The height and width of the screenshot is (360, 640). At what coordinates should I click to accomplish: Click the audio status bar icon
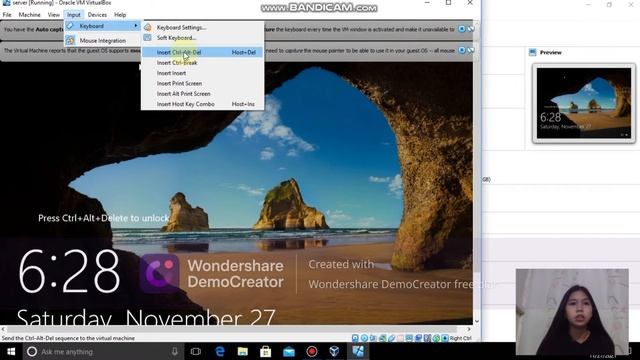pos(373,338)
